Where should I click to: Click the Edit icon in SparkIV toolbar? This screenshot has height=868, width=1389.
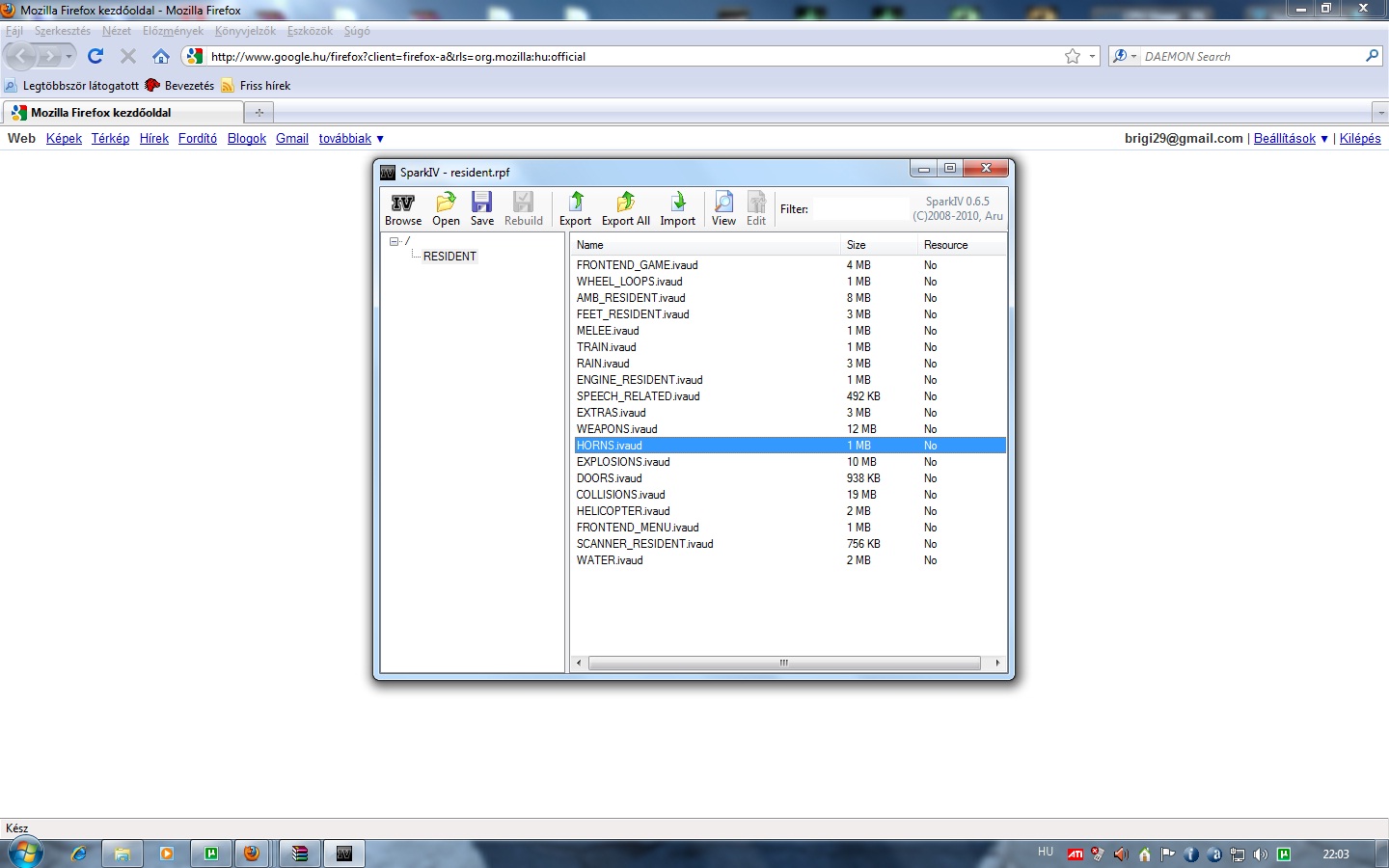[x=756, y=209]
